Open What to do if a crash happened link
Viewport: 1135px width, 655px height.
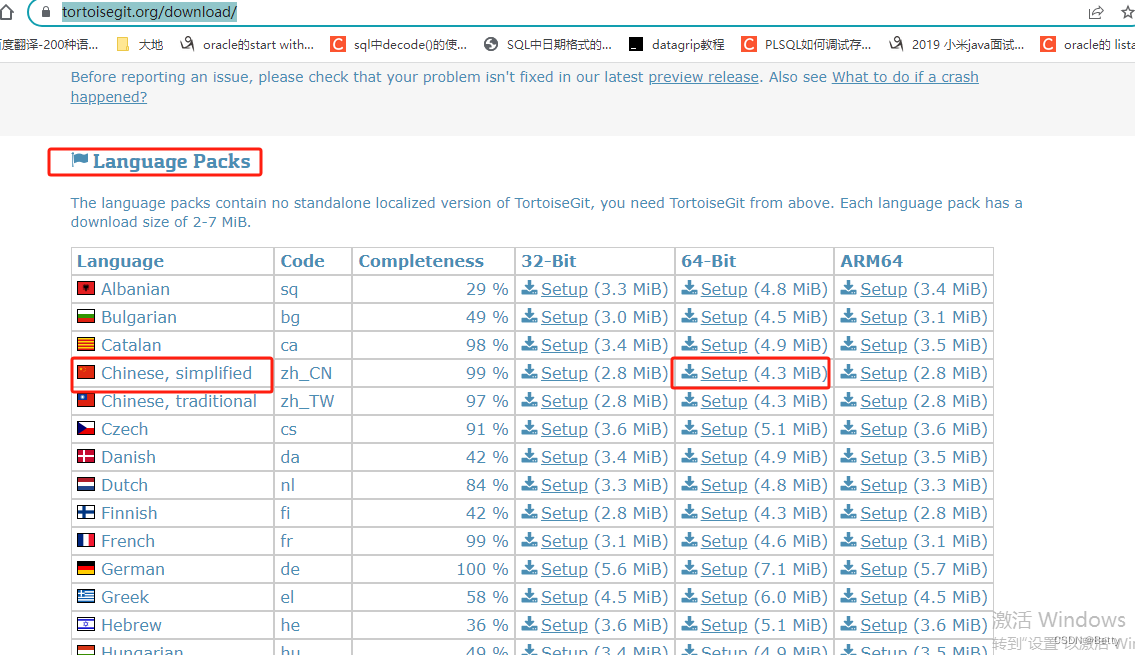coord(905,77)
